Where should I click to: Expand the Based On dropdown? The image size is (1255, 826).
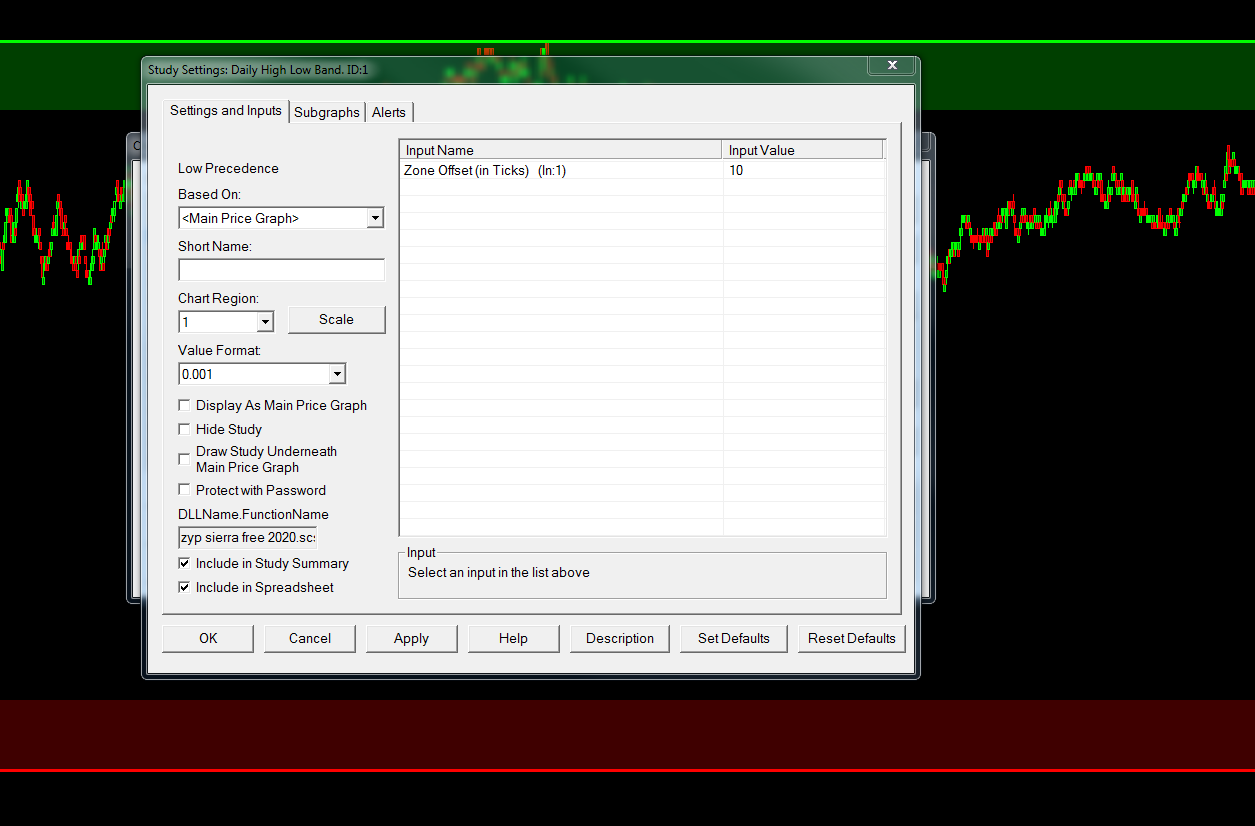281,218
